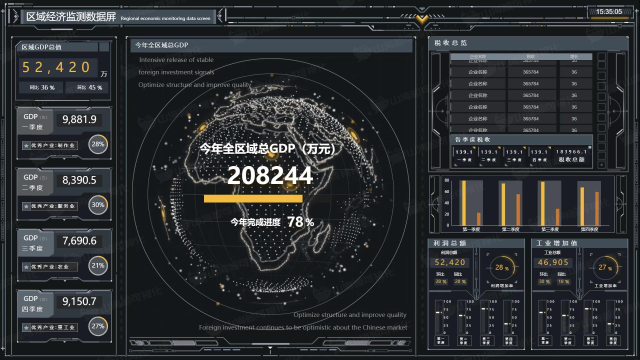Viewport: 640px width, 360px height.
Task: Select the 区域GDP总值 panel header
Action: tap(57, 47)
